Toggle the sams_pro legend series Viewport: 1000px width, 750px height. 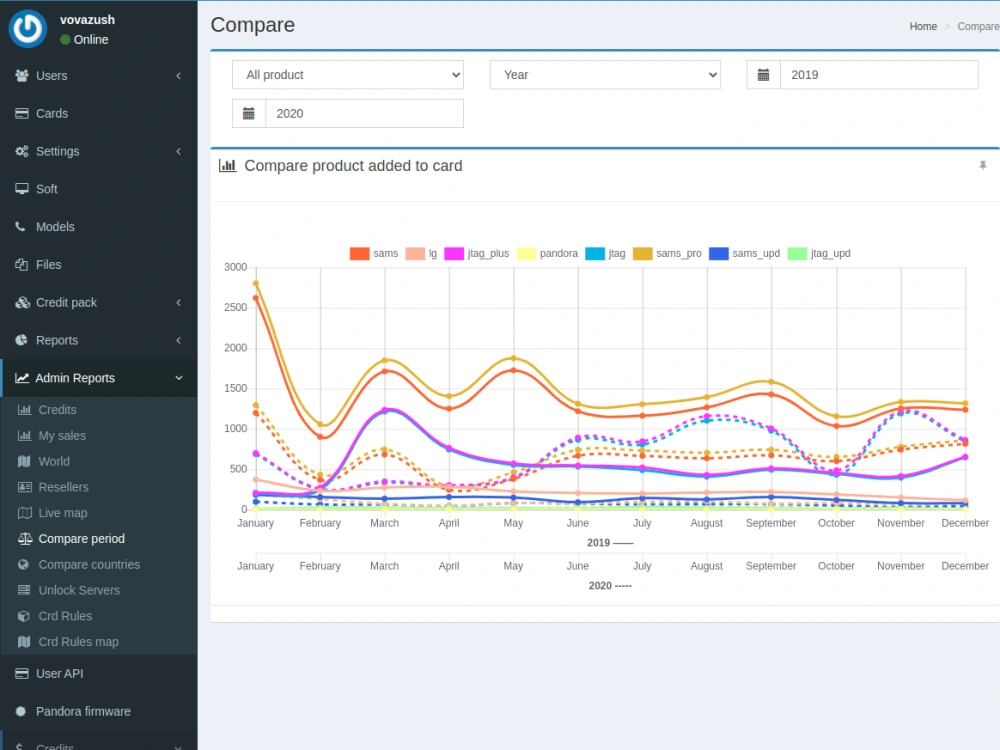(667, 253)
